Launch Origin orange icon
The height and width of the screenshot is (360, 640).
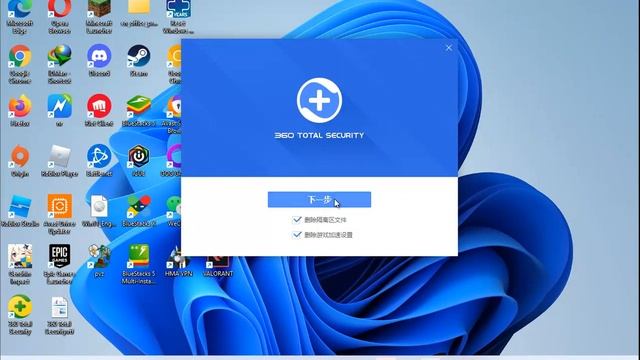coord(20,160)
